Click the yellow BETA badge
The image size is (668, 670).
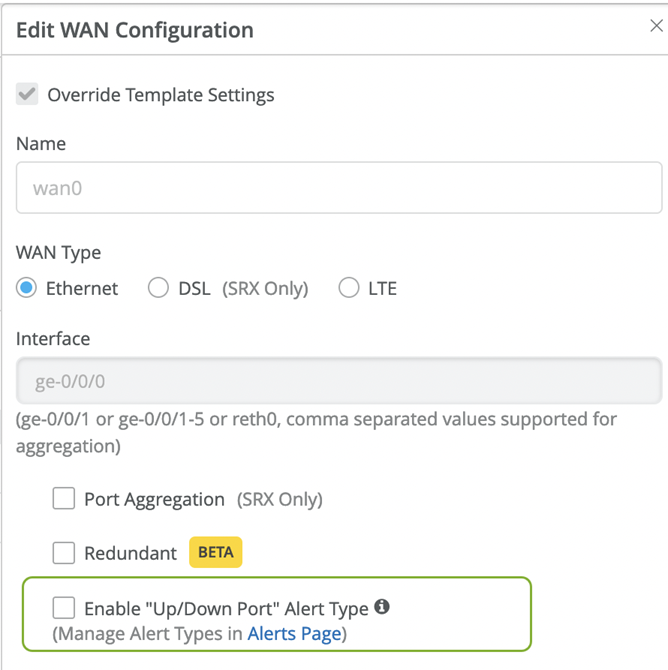[x=216, y=552]
